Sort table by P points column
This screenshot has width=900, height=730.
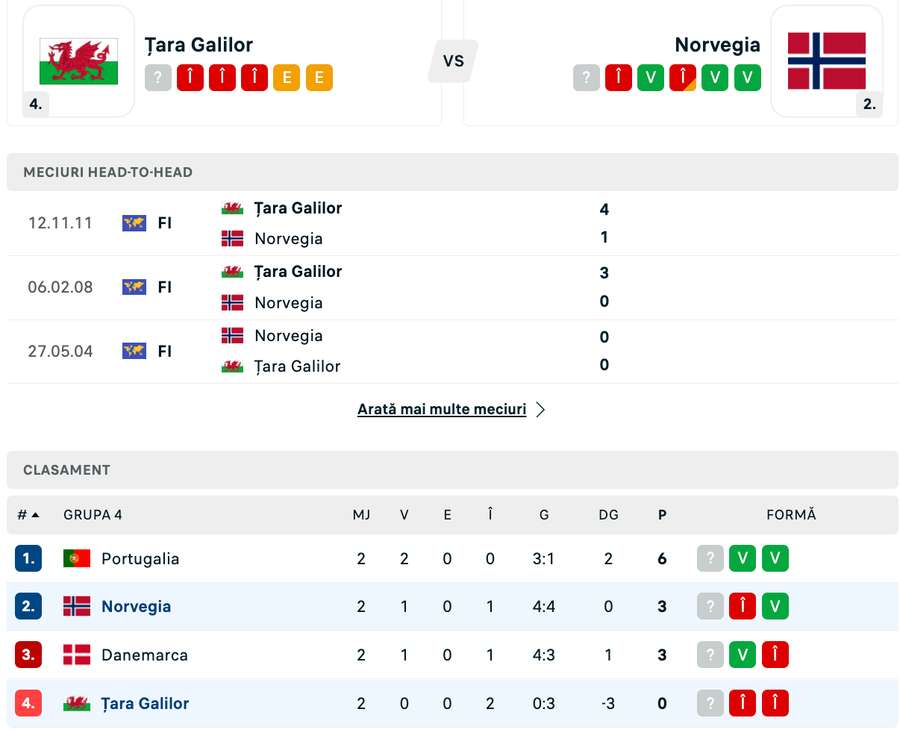tap(662, 515)
